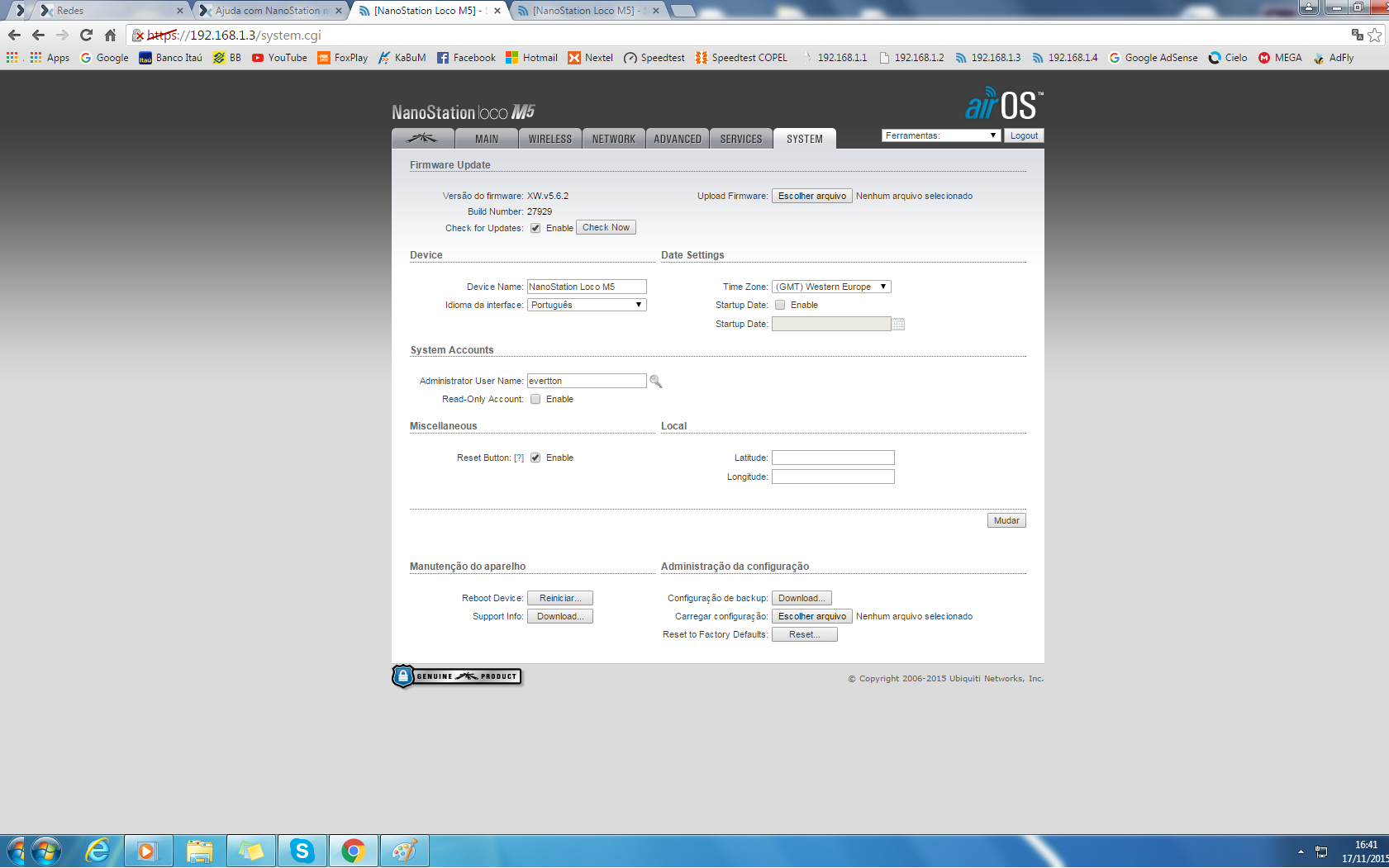
Task: Click the translate icon in the address bar
Action: click(1357, 35)
